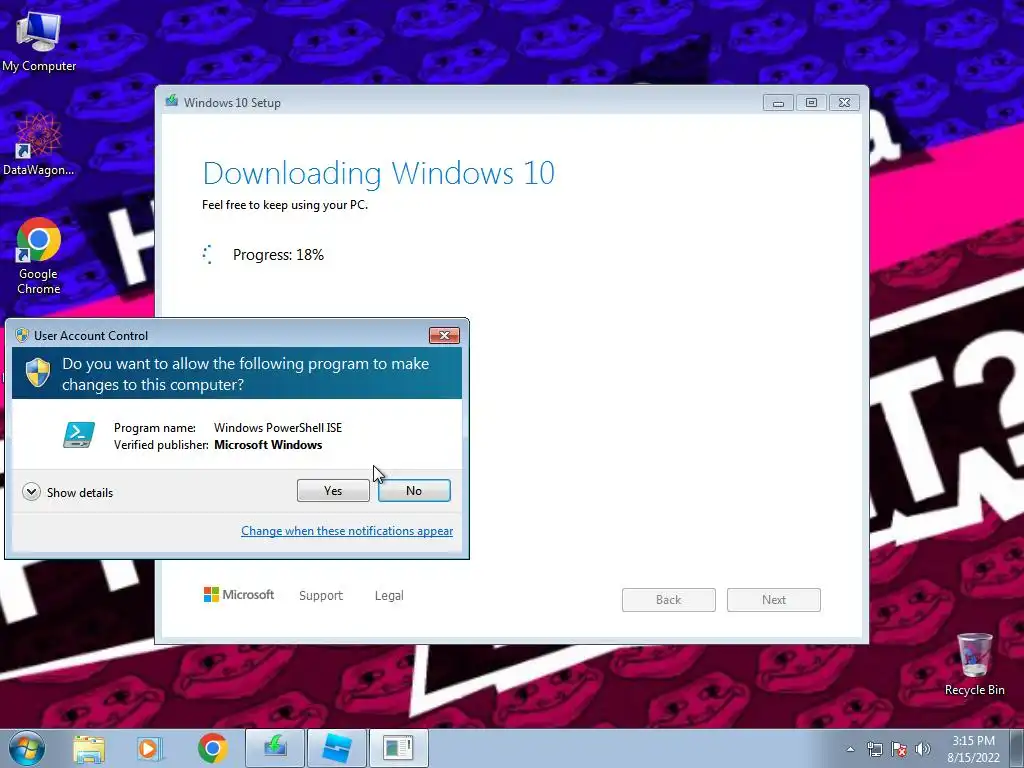Click the PowerShell ISE program icon
This screenshot has height=768, width=1024.
coord(79,435)
